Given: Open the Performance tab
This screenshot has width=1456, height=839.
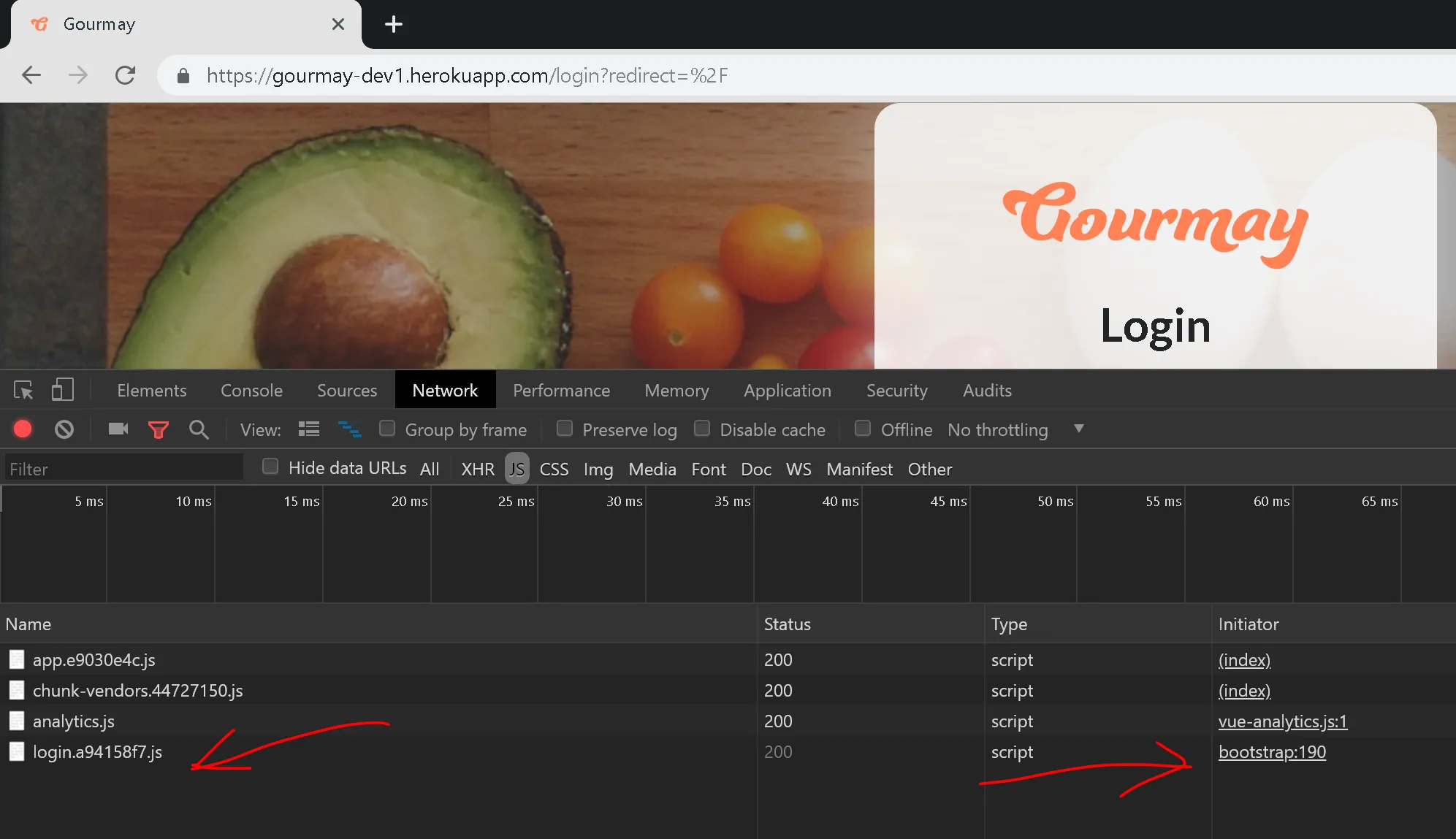Looking at the screenshot, I should tap(561, 391).
